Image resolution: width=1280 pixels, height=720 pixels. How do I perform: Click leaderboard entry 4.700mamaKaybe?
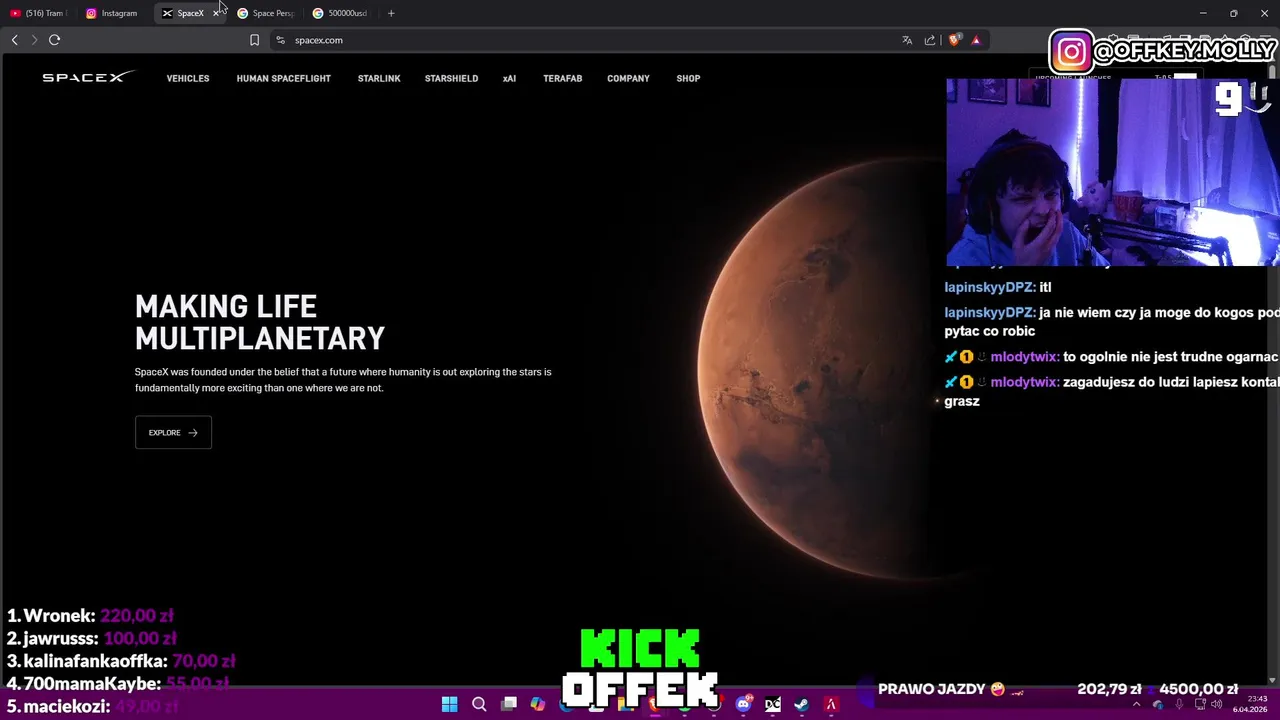click(x=118, y=684)
